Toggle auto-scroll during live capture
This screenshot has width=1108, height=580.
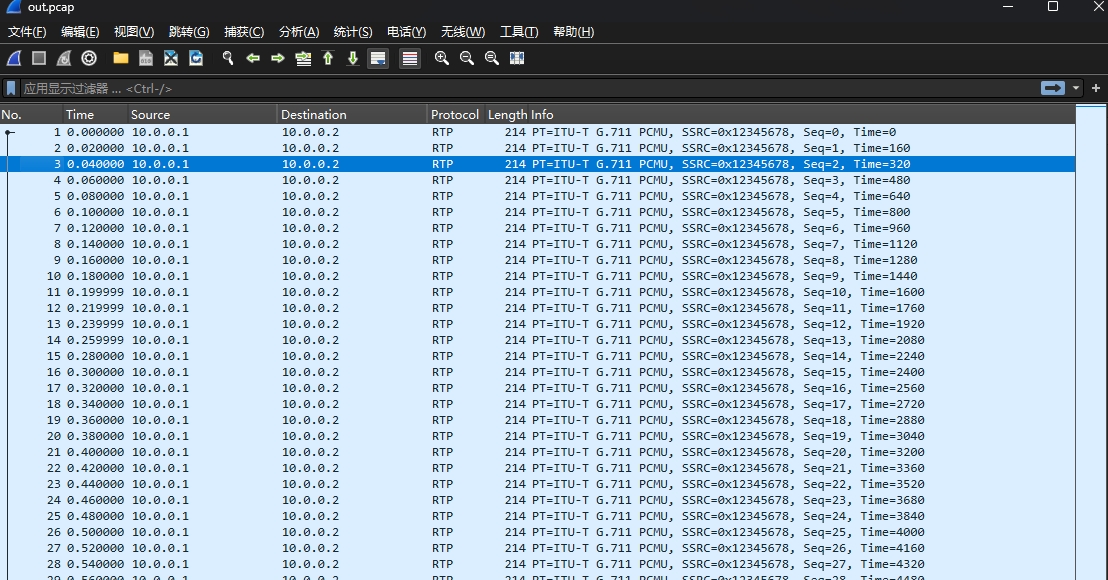coord(378,59)
